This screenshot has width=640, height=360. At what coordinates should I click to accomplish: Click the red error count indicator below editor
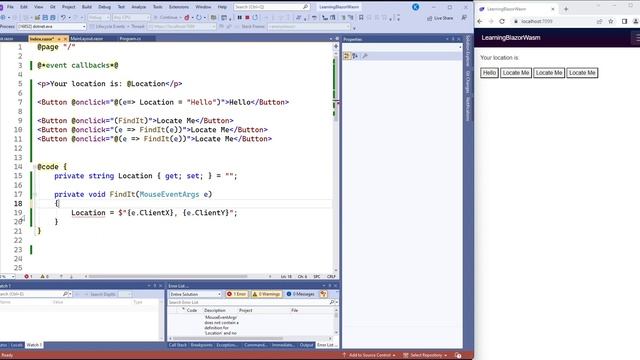28,276
